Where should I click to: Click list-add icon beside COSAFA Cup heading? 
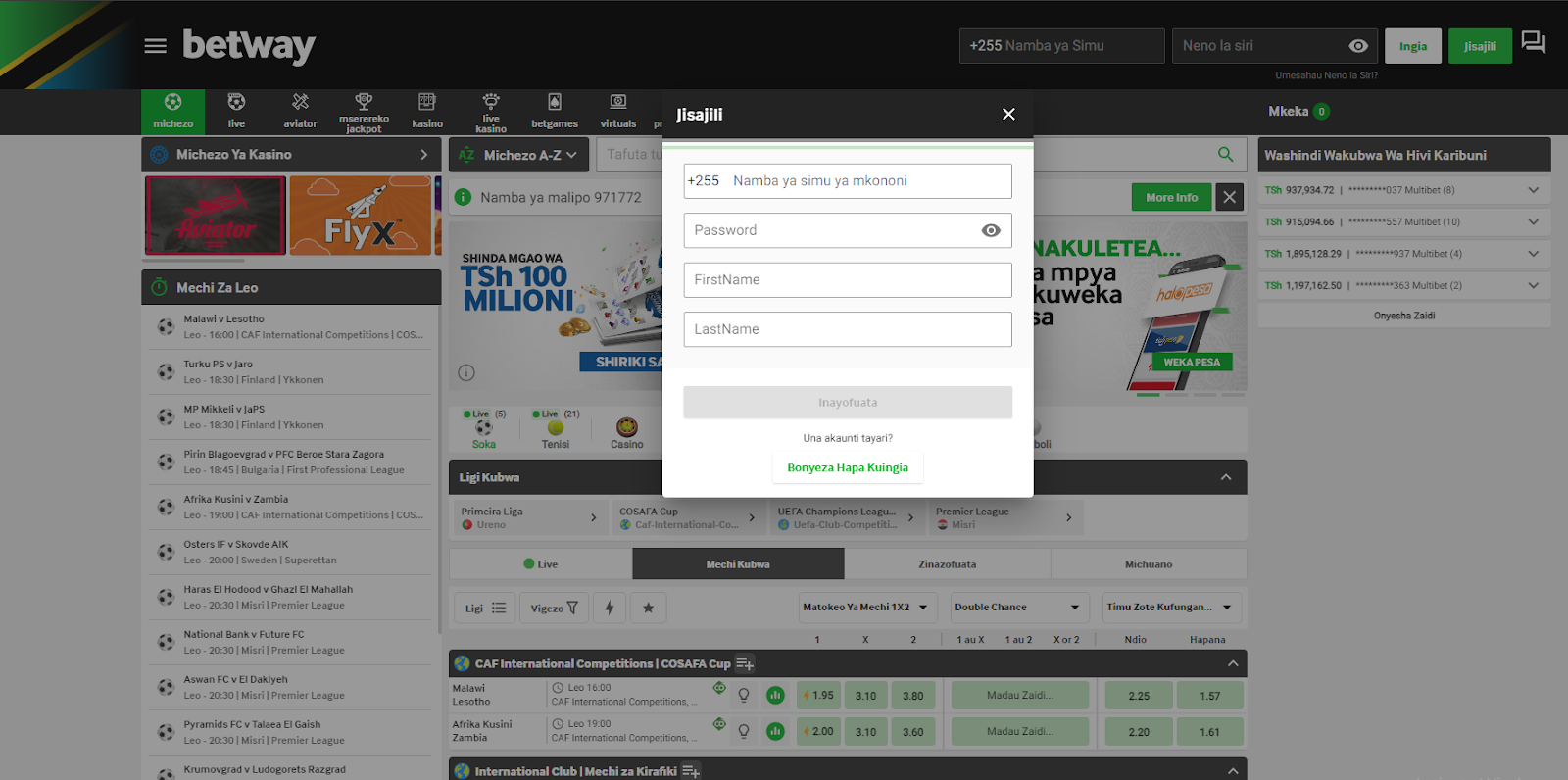tap(745, 664)
